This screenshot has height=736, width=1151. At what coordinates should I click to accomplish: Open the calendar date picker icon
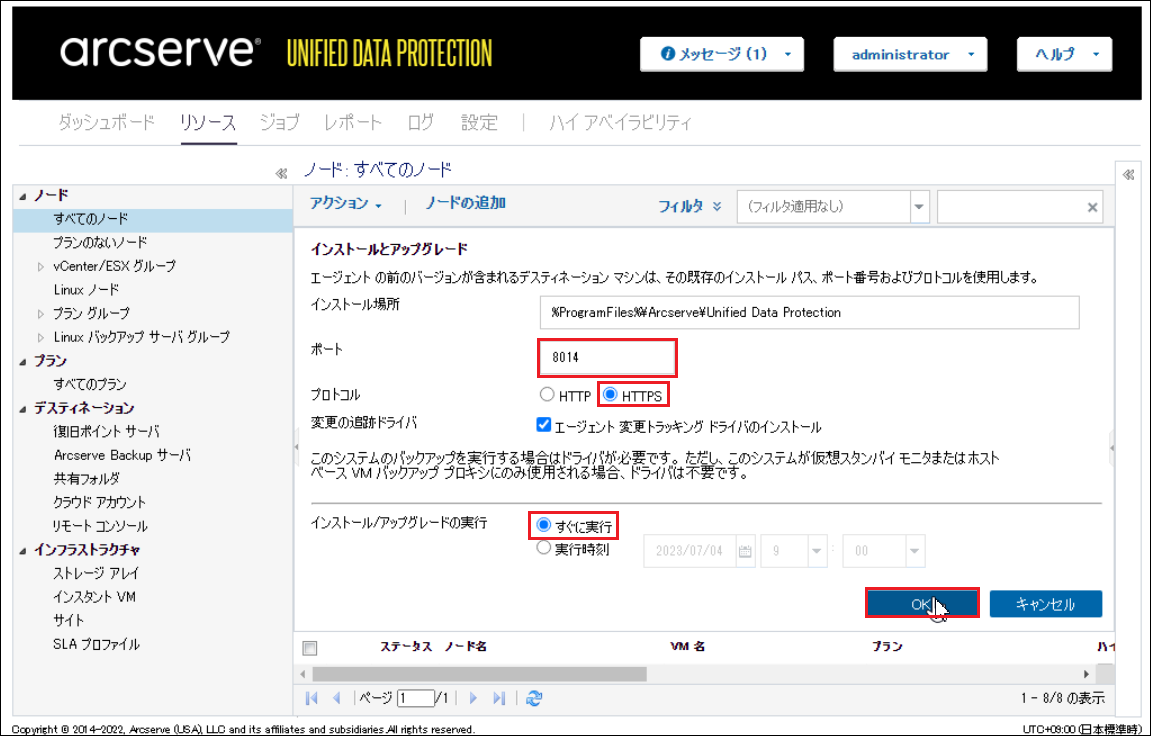click(x=744, y=550)
